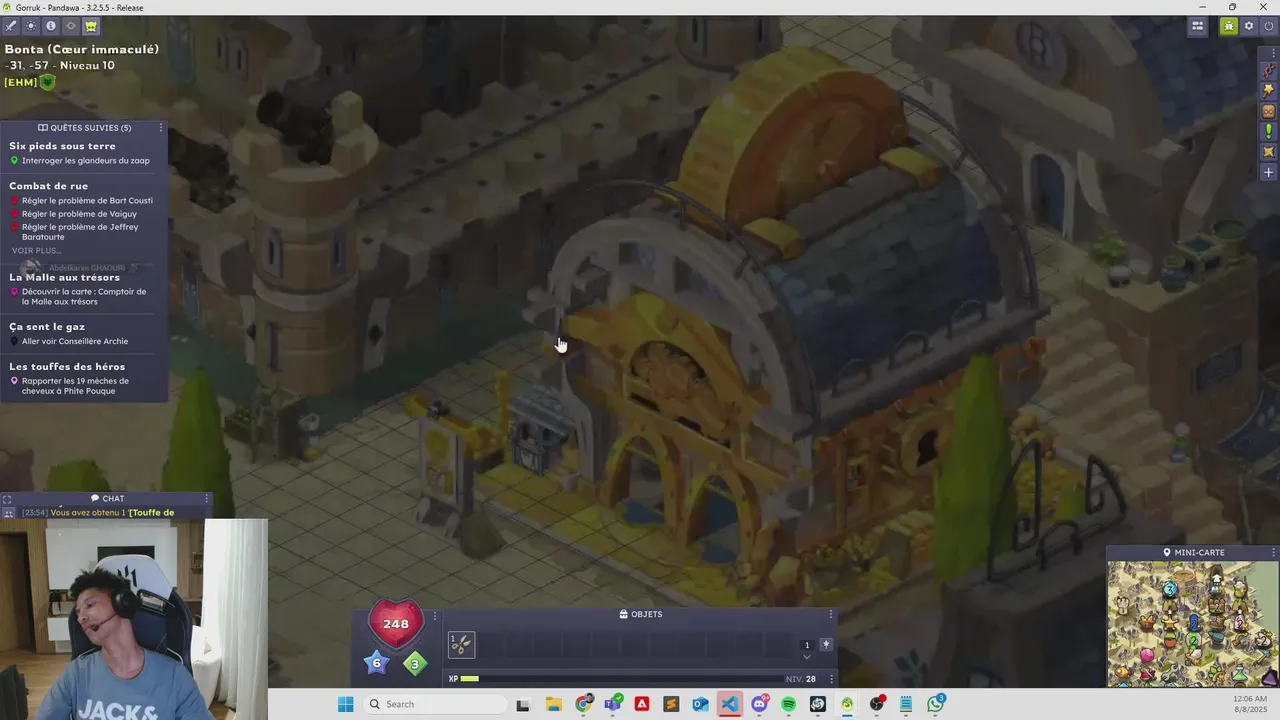This screenshot has height=720, width=1280.
Task: Click the add-bar plus button in Objets
Action: tap(826, 644)
